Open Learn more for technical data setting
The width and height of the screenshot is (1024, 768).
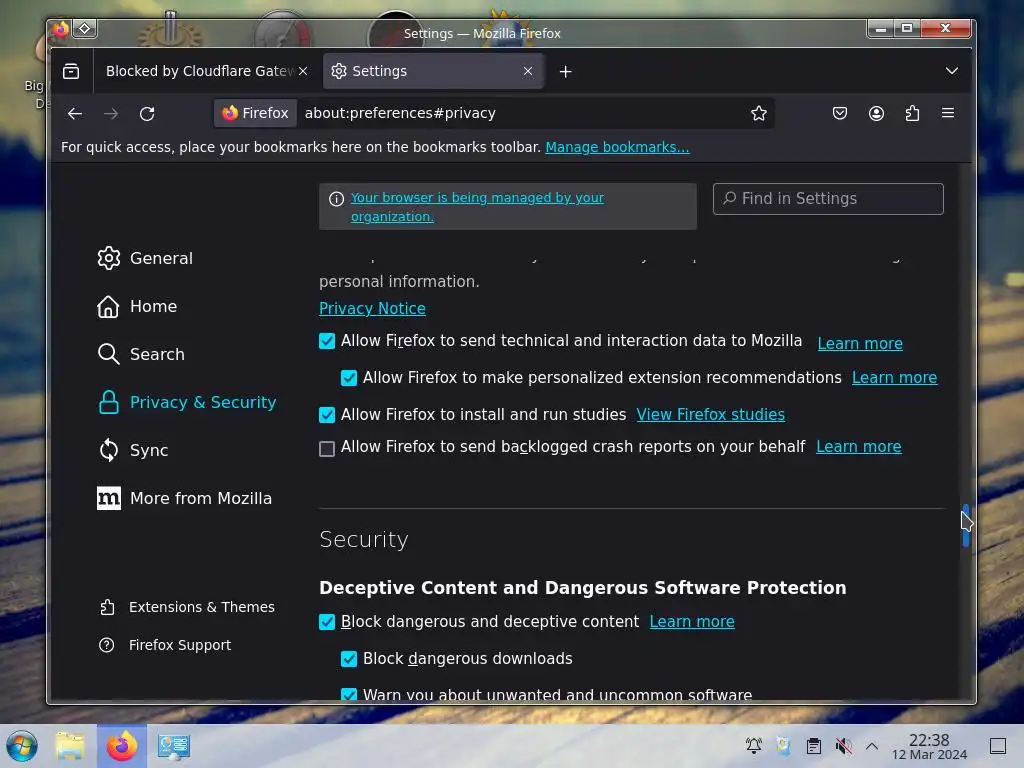(x=860, y=344)
